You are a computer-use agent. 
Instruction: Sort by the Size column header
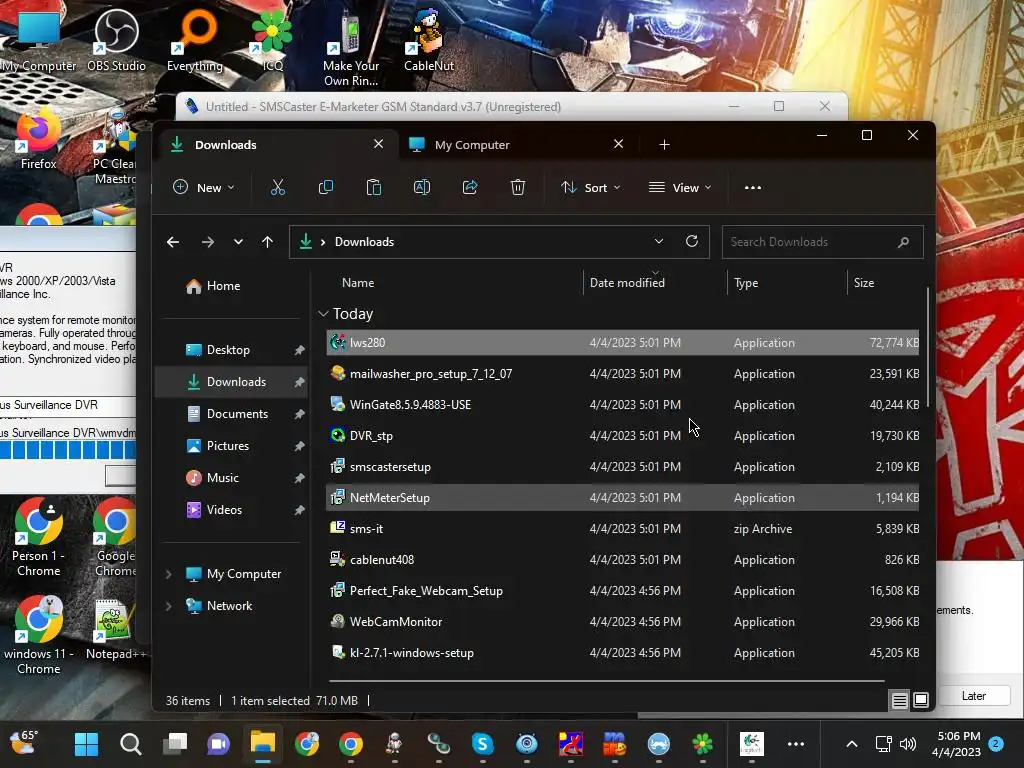(x=863, y=283)
